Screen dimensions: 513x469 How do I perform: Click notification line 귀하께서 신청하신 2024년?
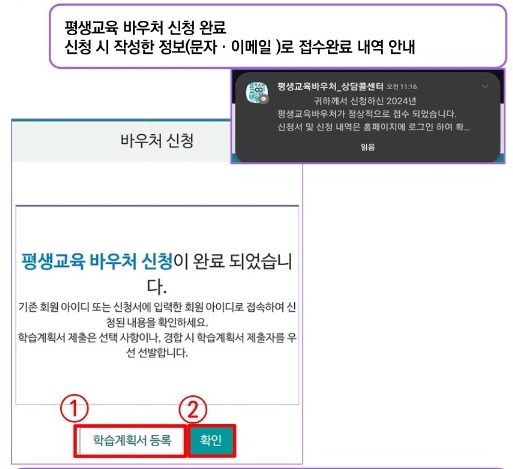pos(365,101)
